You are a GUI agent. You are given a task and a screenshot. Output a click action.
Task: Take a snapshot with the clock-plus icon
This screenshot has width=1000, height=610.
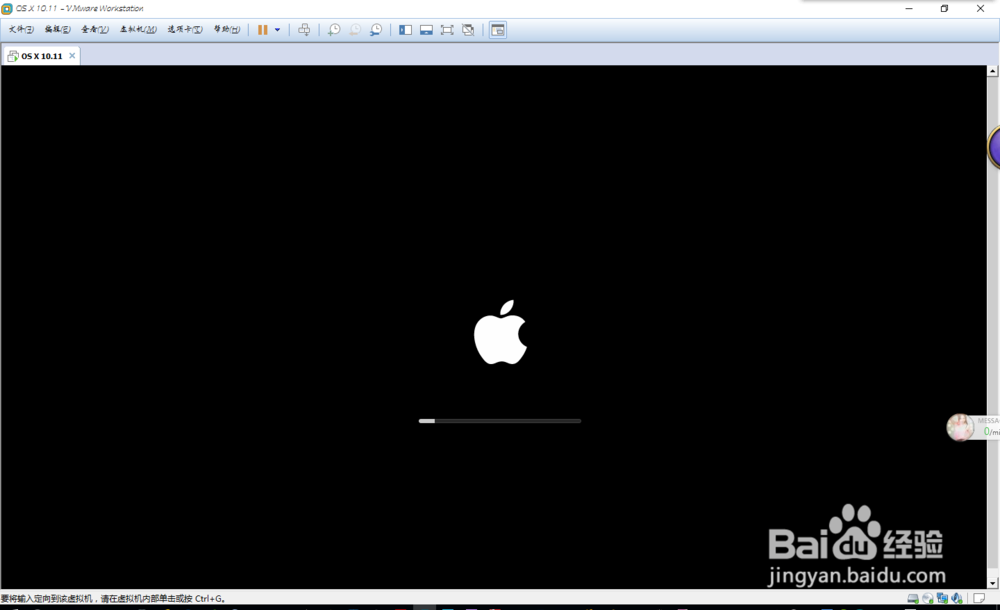(334, 30)
